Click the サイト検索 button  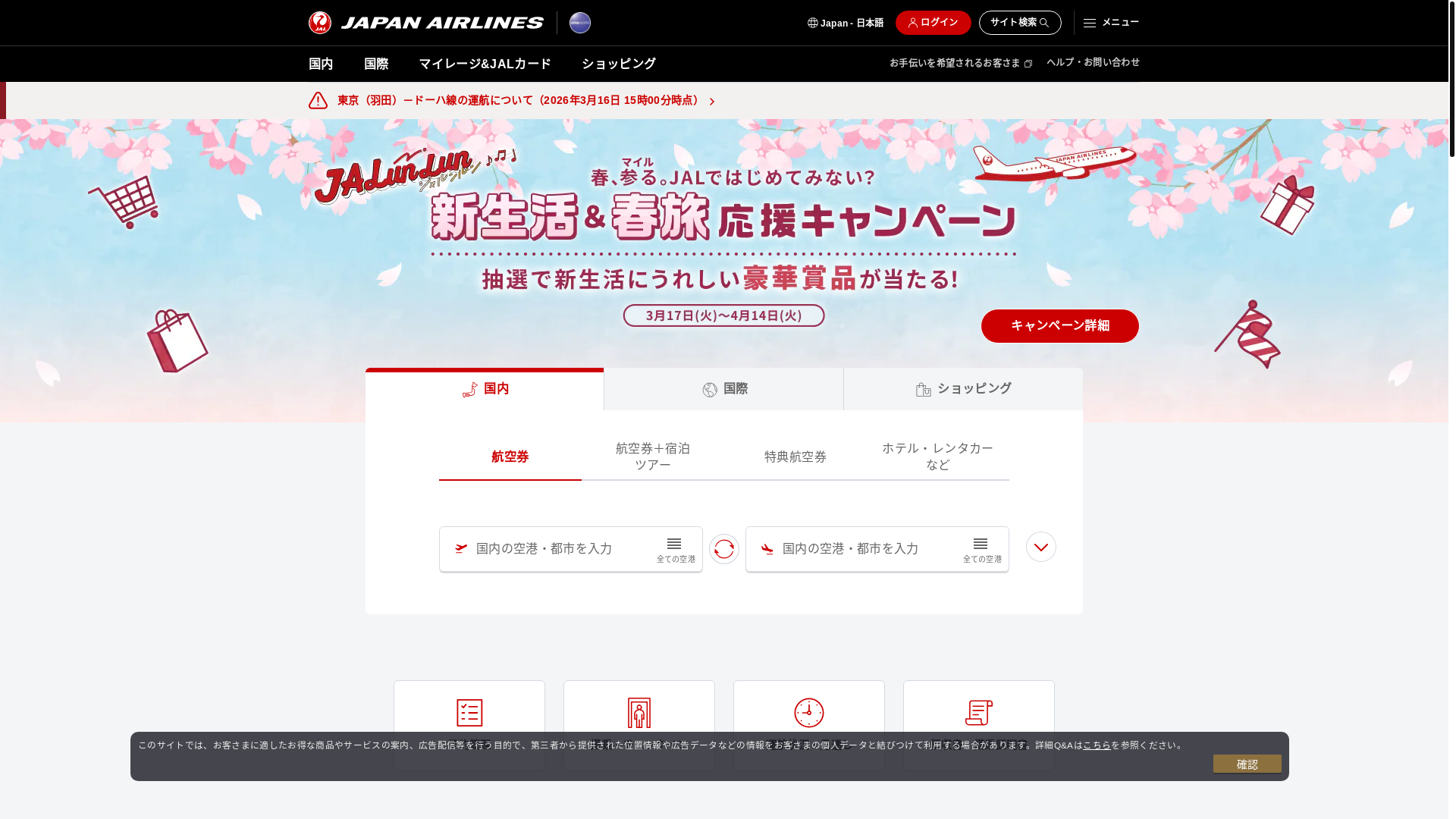coord(1020,23)
